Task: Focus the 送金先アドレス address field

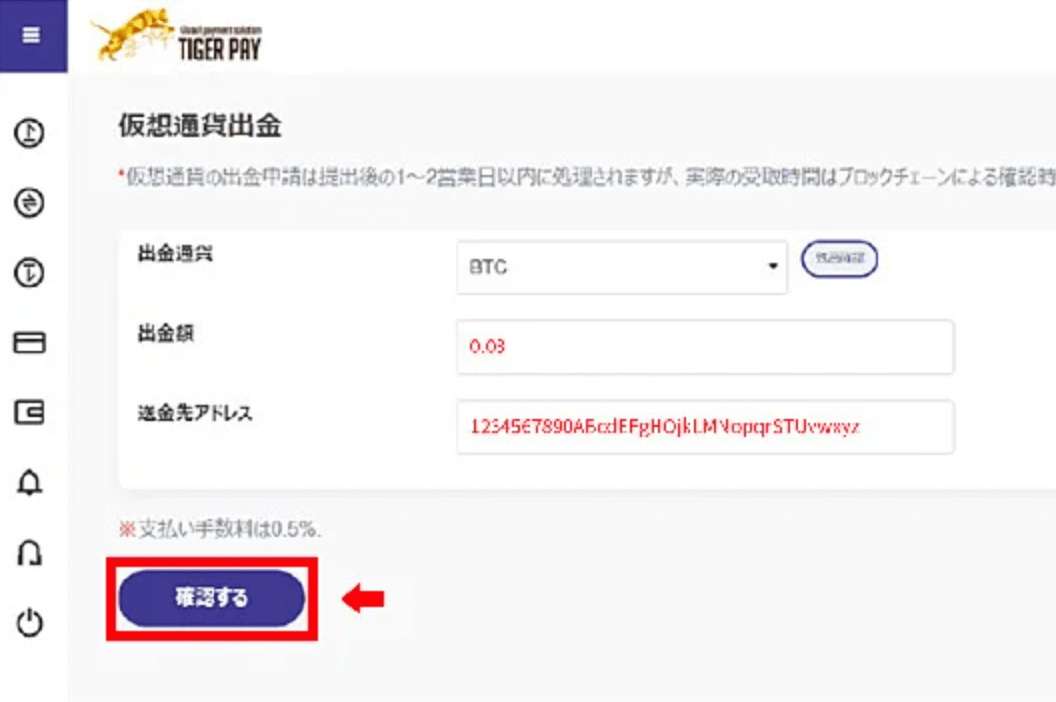Action: point(705,427)
